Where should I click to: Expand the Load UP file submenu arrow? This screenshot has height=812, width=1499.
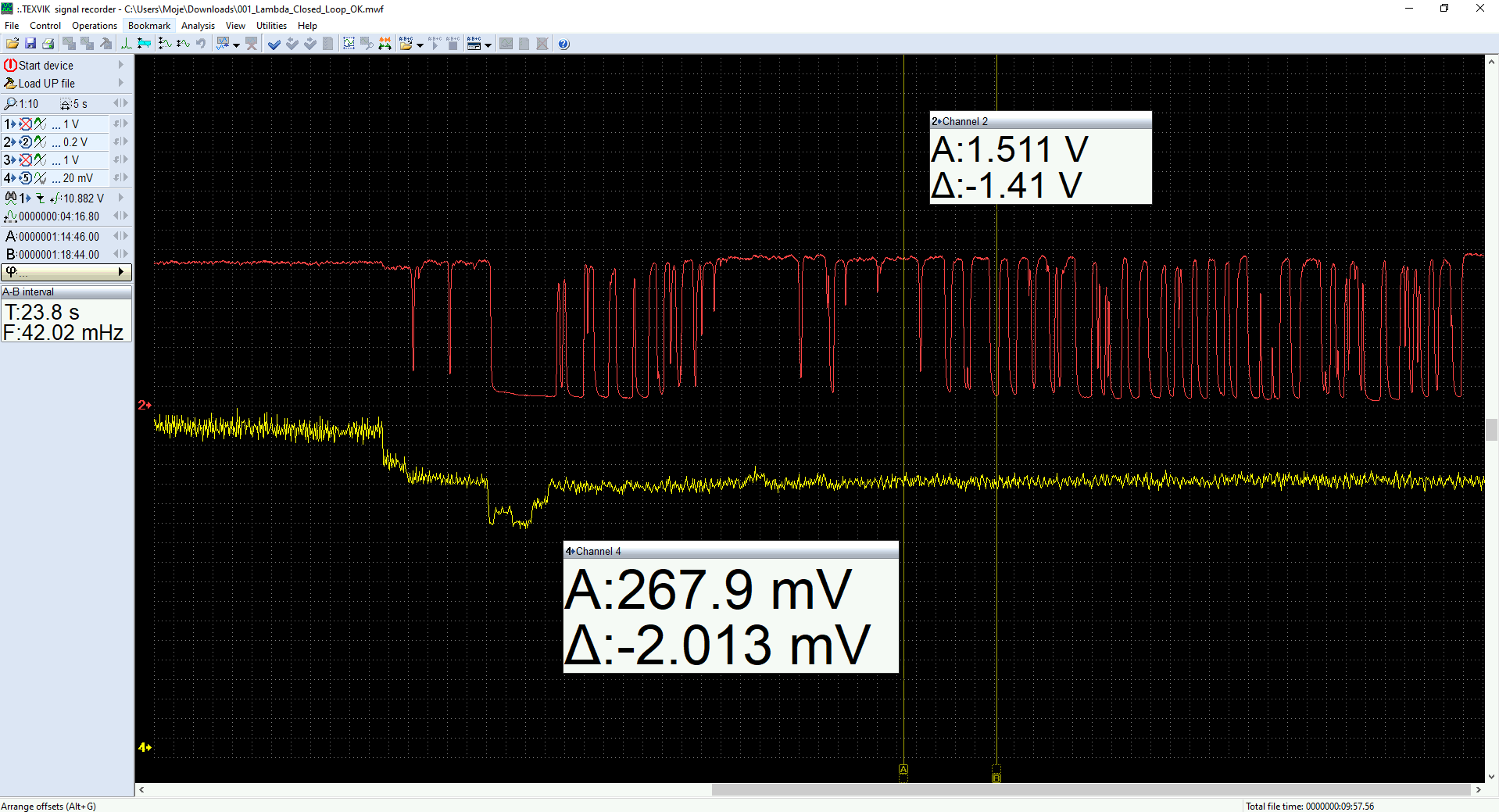click(120, 83)
